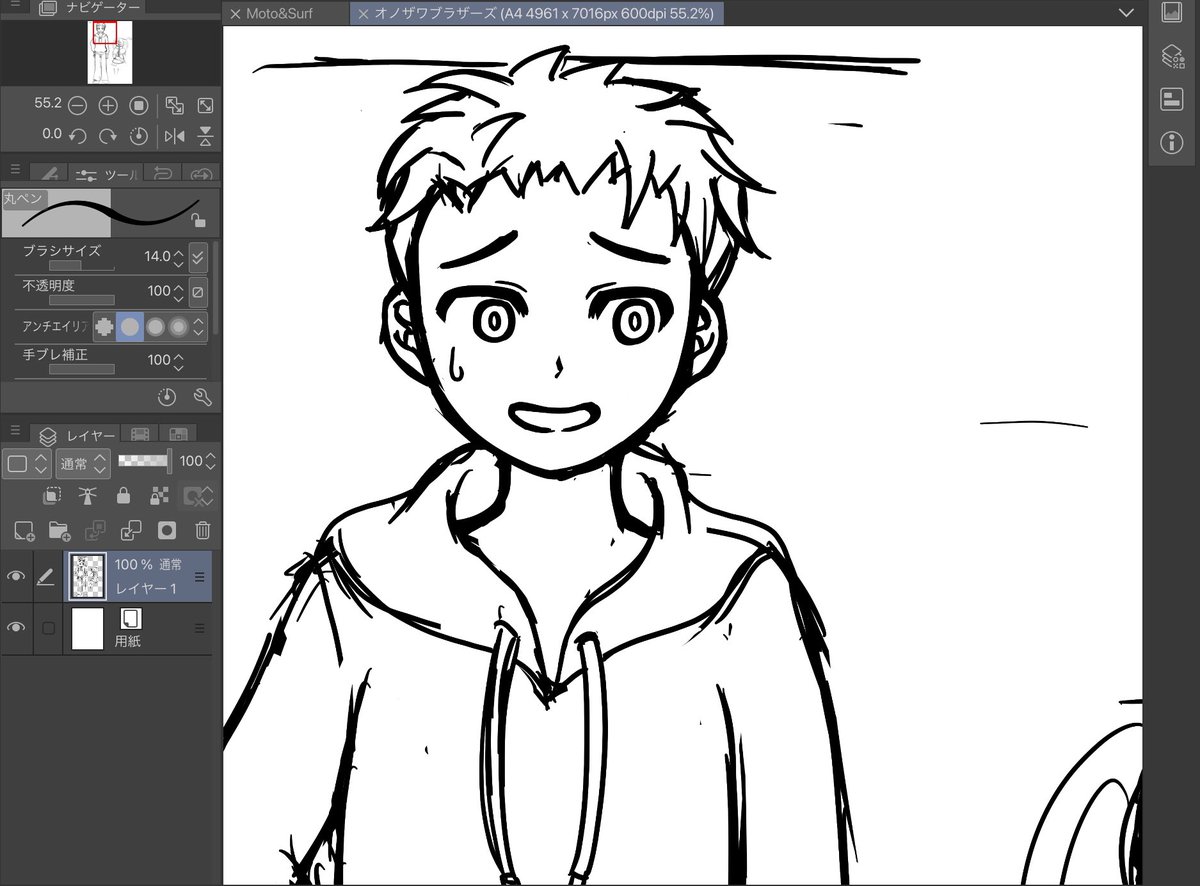Click the layer opacity 100 stepper arrows

[211, 462]
